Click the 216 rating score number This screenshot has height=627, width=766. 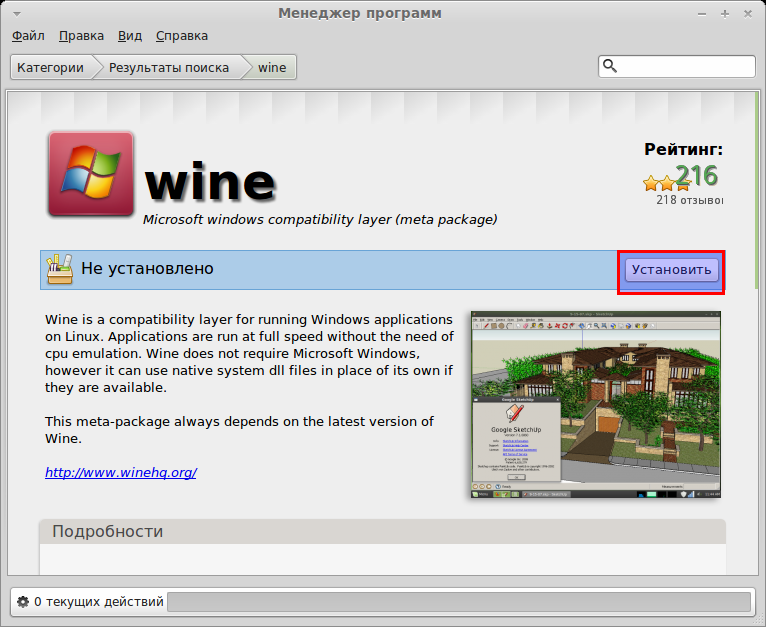click(x=697, y=175)
